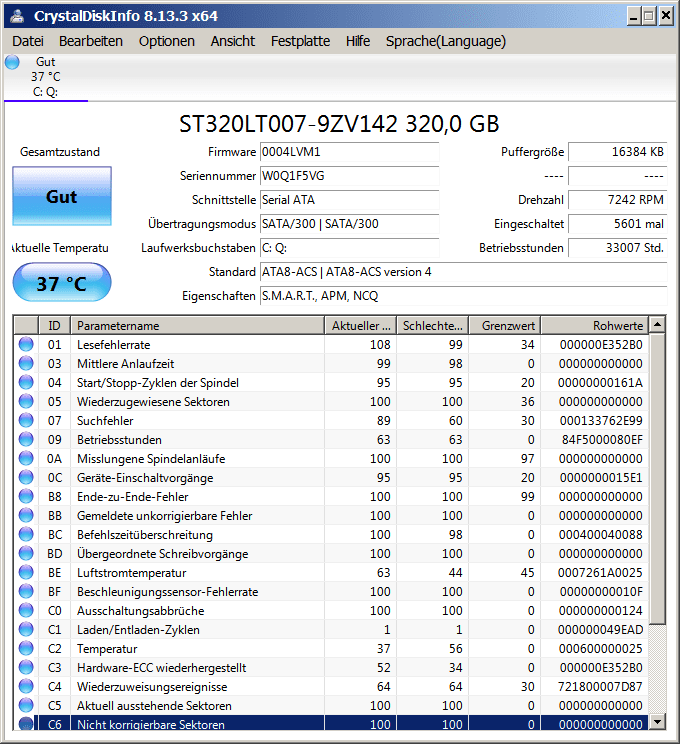Screen dimensions: 680x744
Task: Click status orb for Start/Stopp-Zyklen der Spindel
Action: [x=26, y=382]
